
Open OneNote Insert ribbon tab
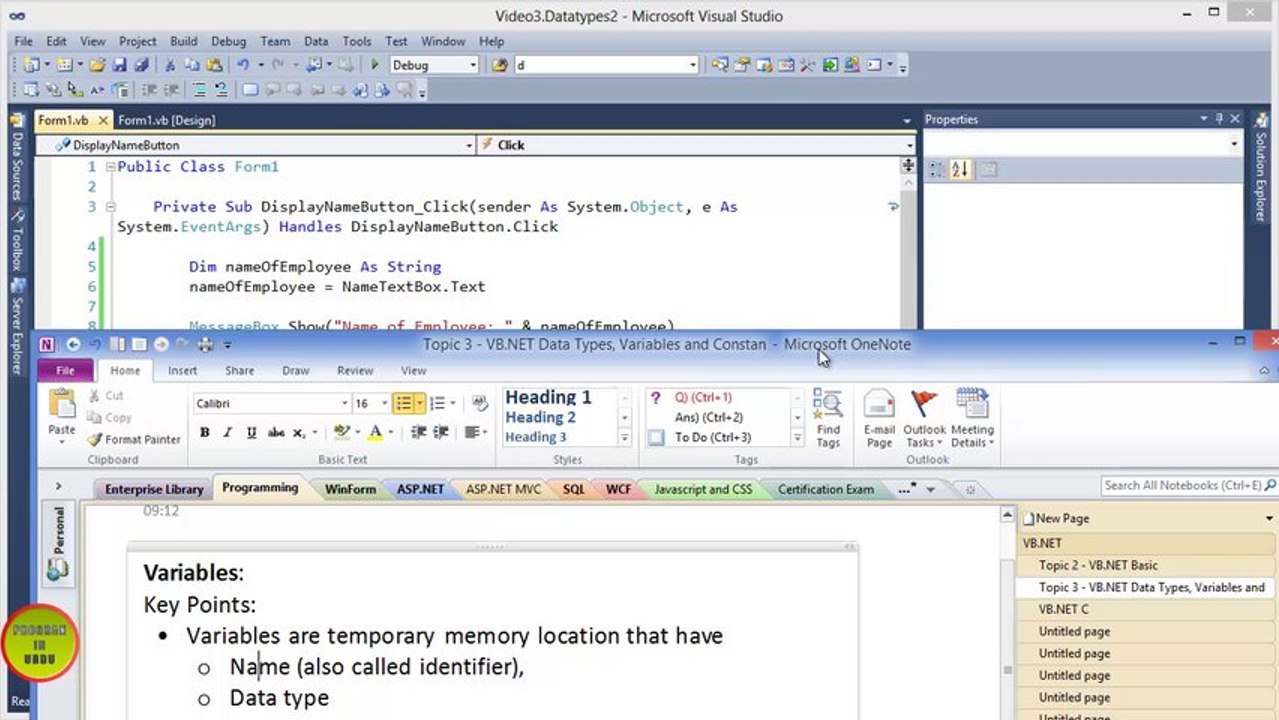click(182, 370)
